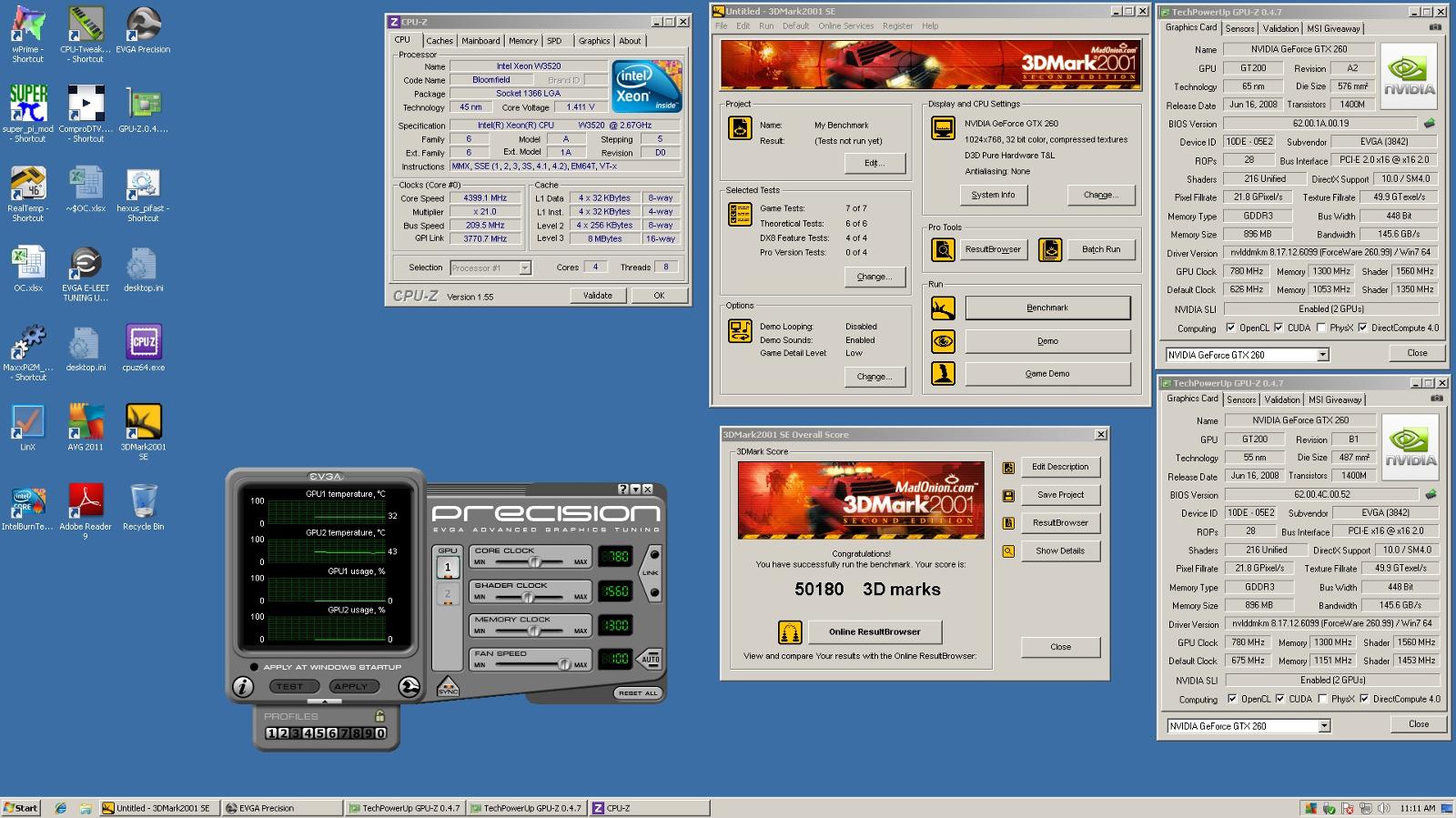The width and height of the screenshot is (1456, 818).
Task: Open the MaxxPI2M shortcut icon
Action: click(x=28, y=342)
